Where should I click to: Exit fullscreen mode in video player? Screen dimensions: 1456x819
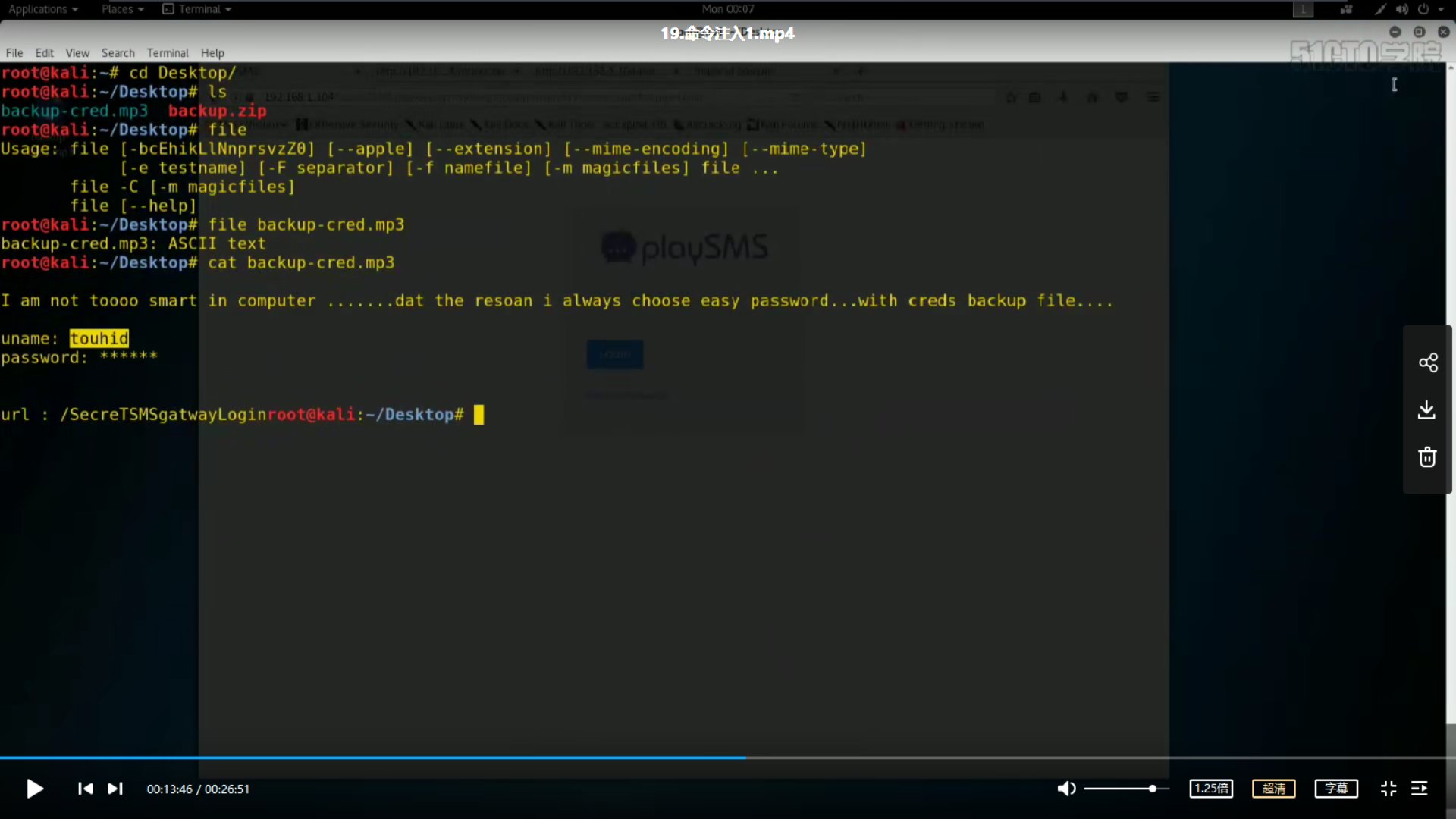1389,789
